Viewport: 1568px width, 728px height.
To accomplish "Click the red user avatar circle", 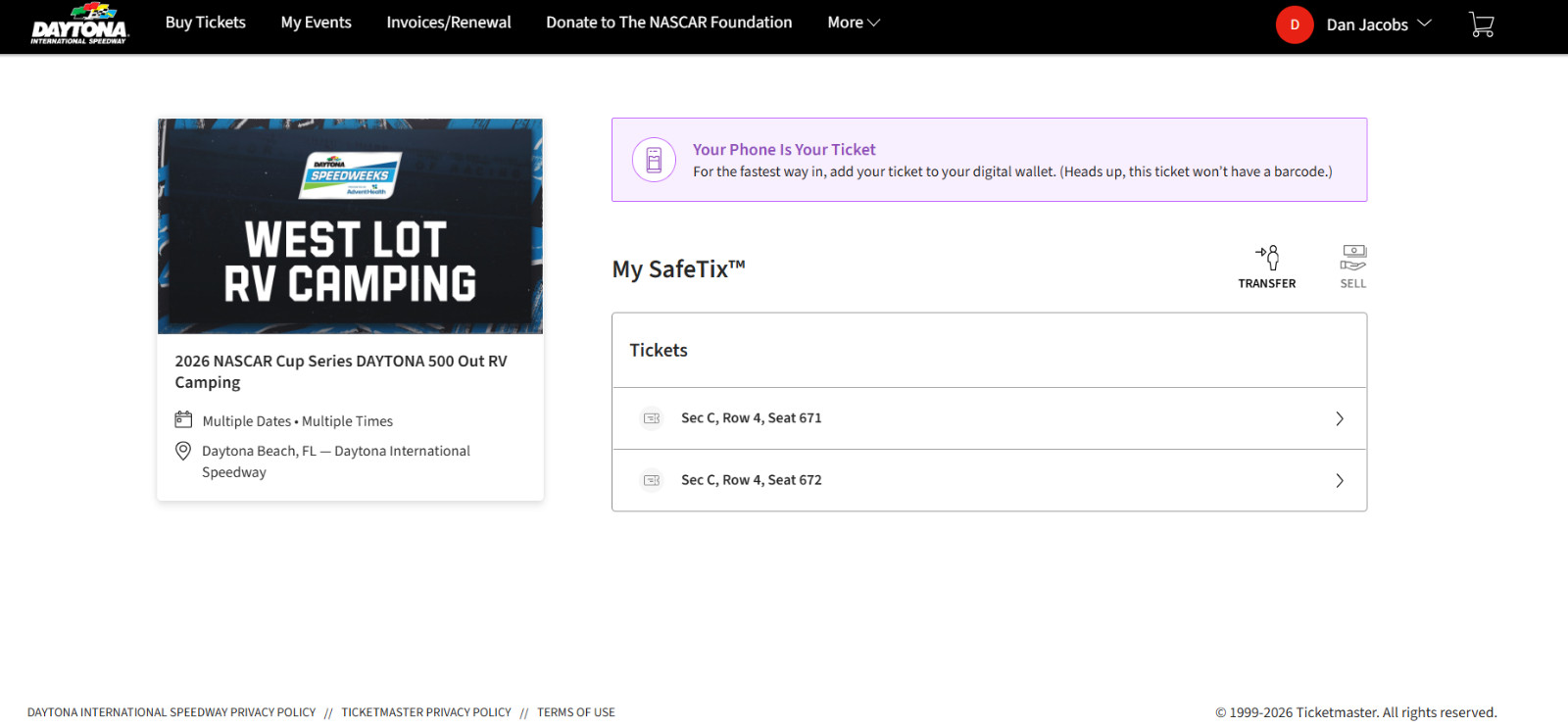I will point(1294,24).
